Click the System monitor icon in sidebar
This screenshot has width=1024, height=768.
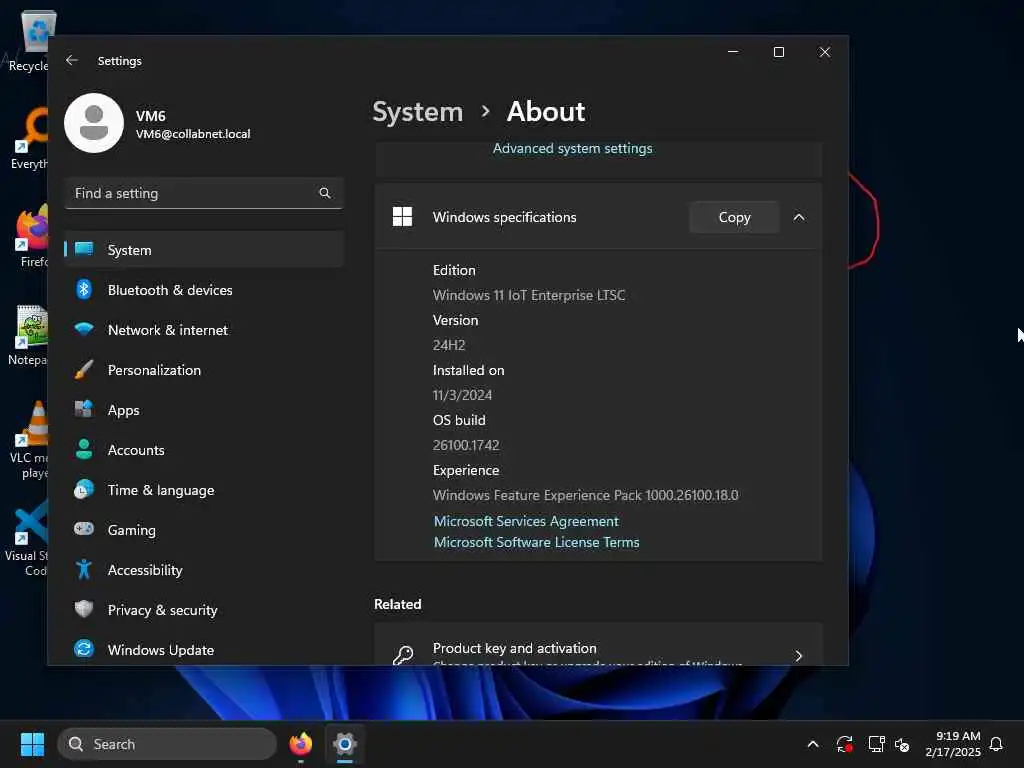point(84,249)
